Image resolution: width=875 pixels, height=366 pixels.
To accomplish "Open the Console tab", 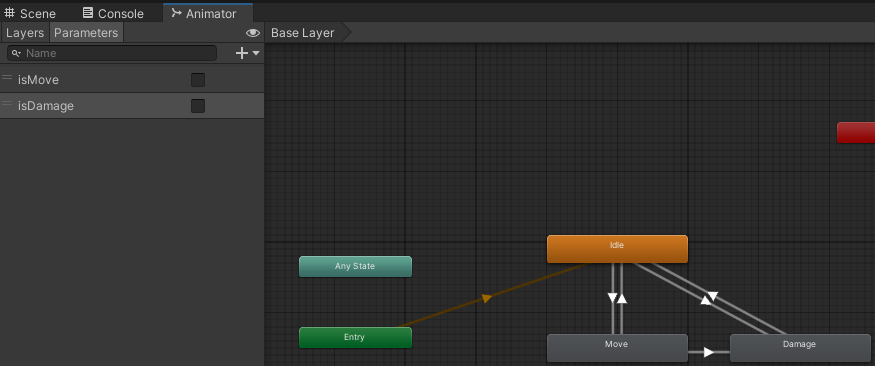I will [x=113, y=13].
